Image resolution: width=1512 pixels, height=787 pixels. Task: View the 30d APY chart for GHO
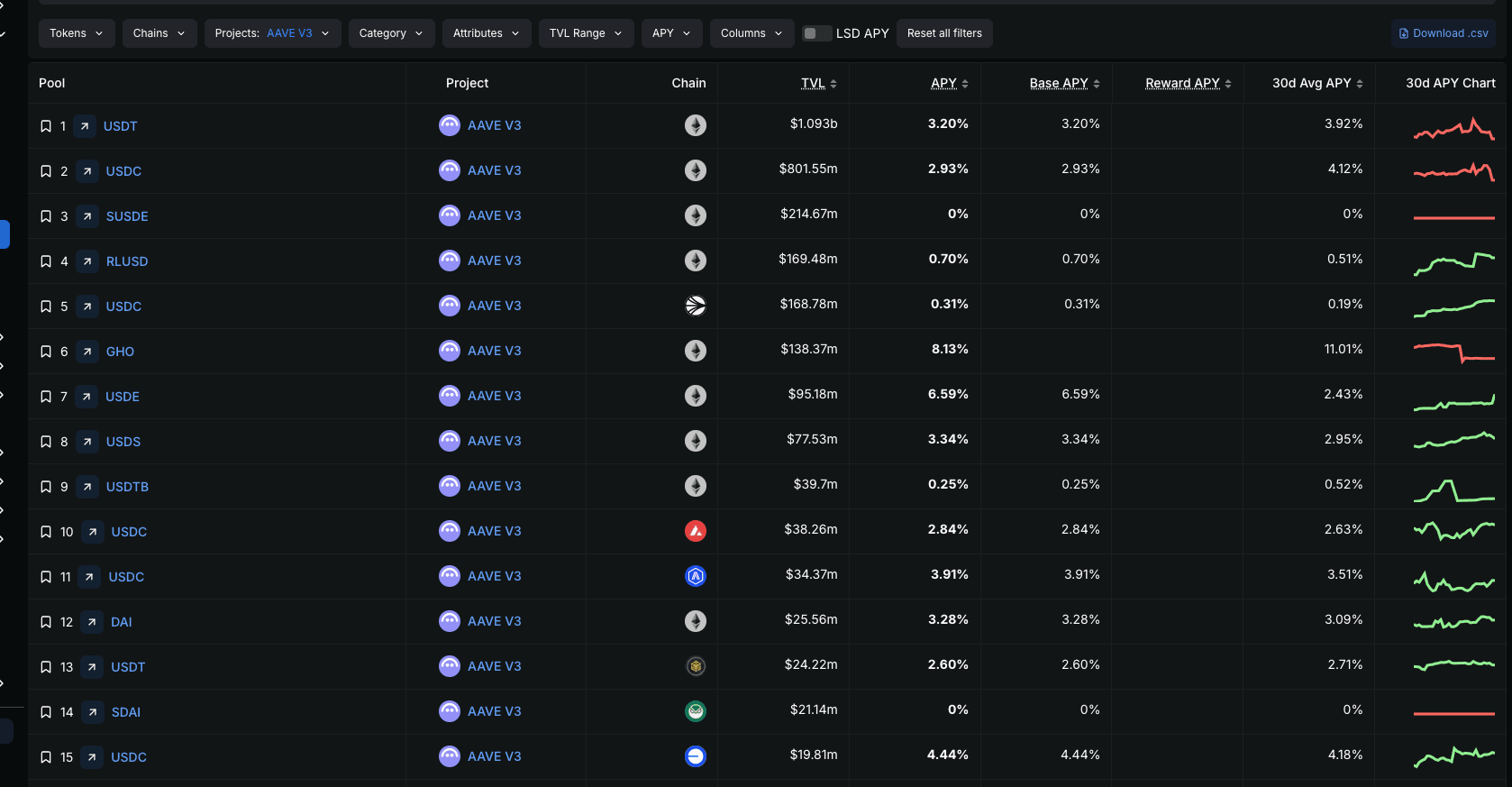click(x=1454, y=352)
